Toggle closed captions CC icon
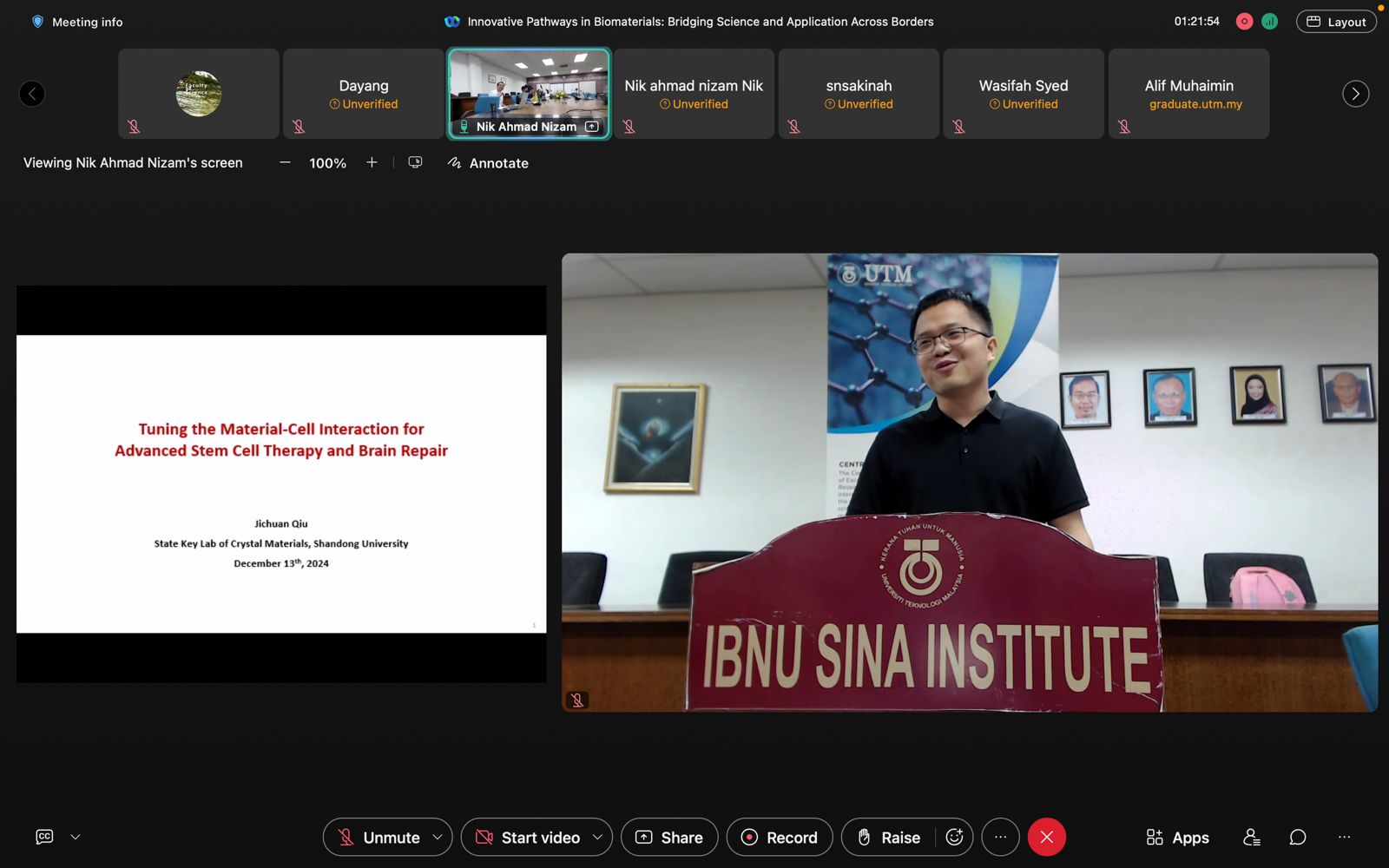The height and width of the screenshot is (868, 1389). pos(44,837)
